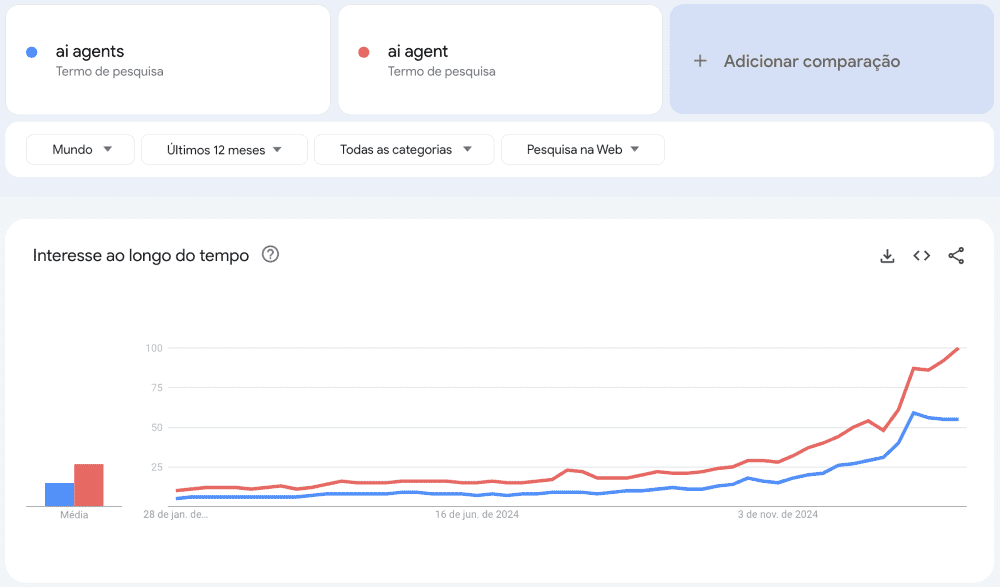Open the Mundo region dropdown

pyautogui.click(x=80, y=150)
